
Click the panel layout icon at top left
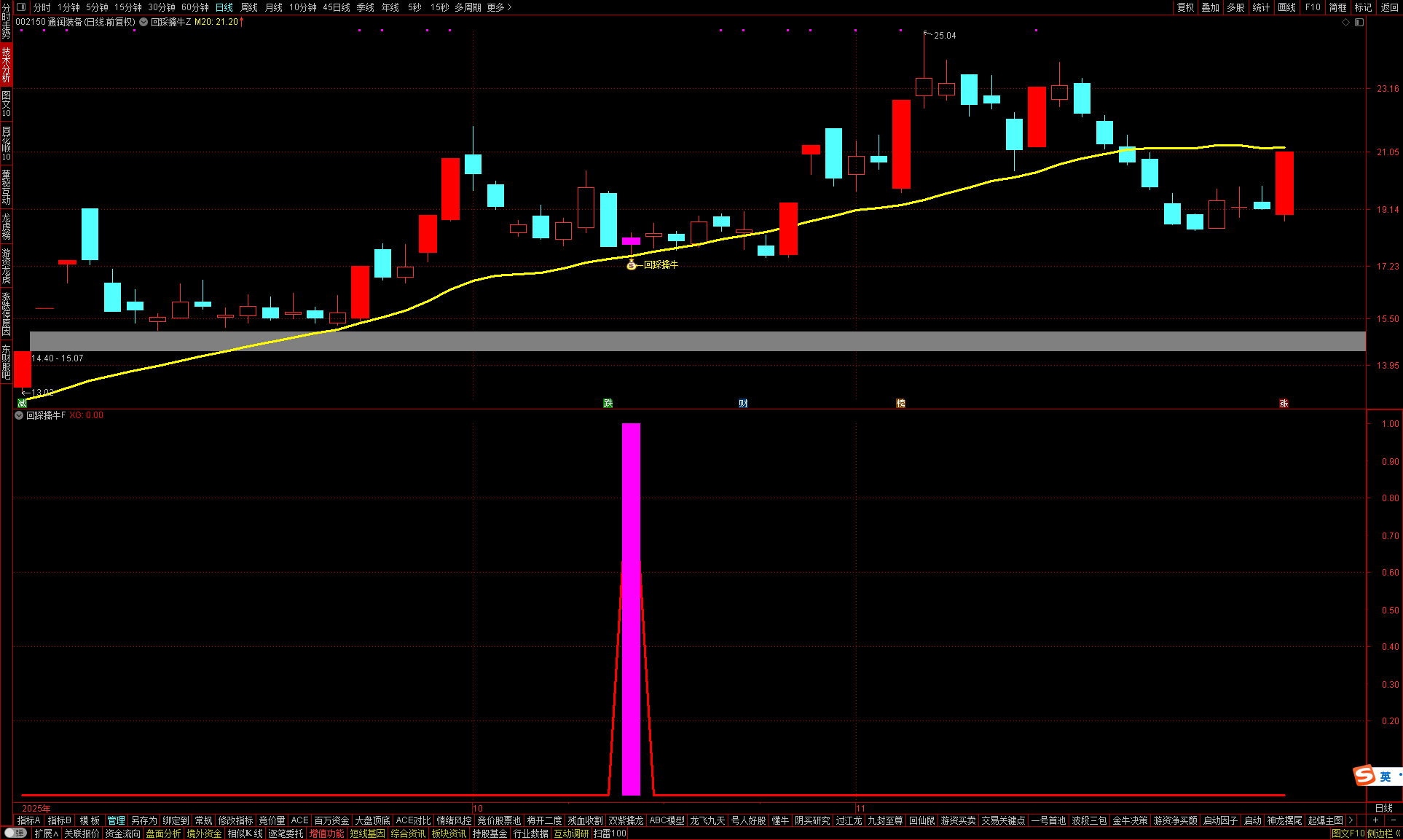click(x=21, y=7)
